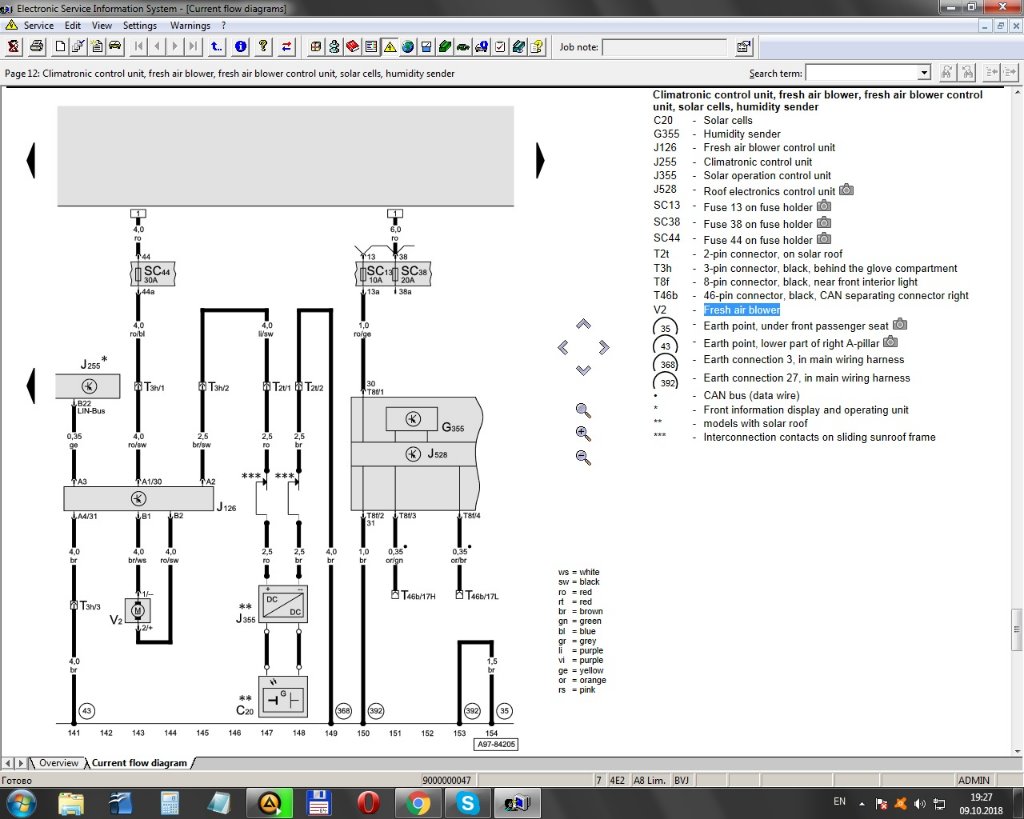Image resolution: width=1024 pixels, height=819 pixels.
Task: Click the yellow question mark help icon
Action: [263, 46]
